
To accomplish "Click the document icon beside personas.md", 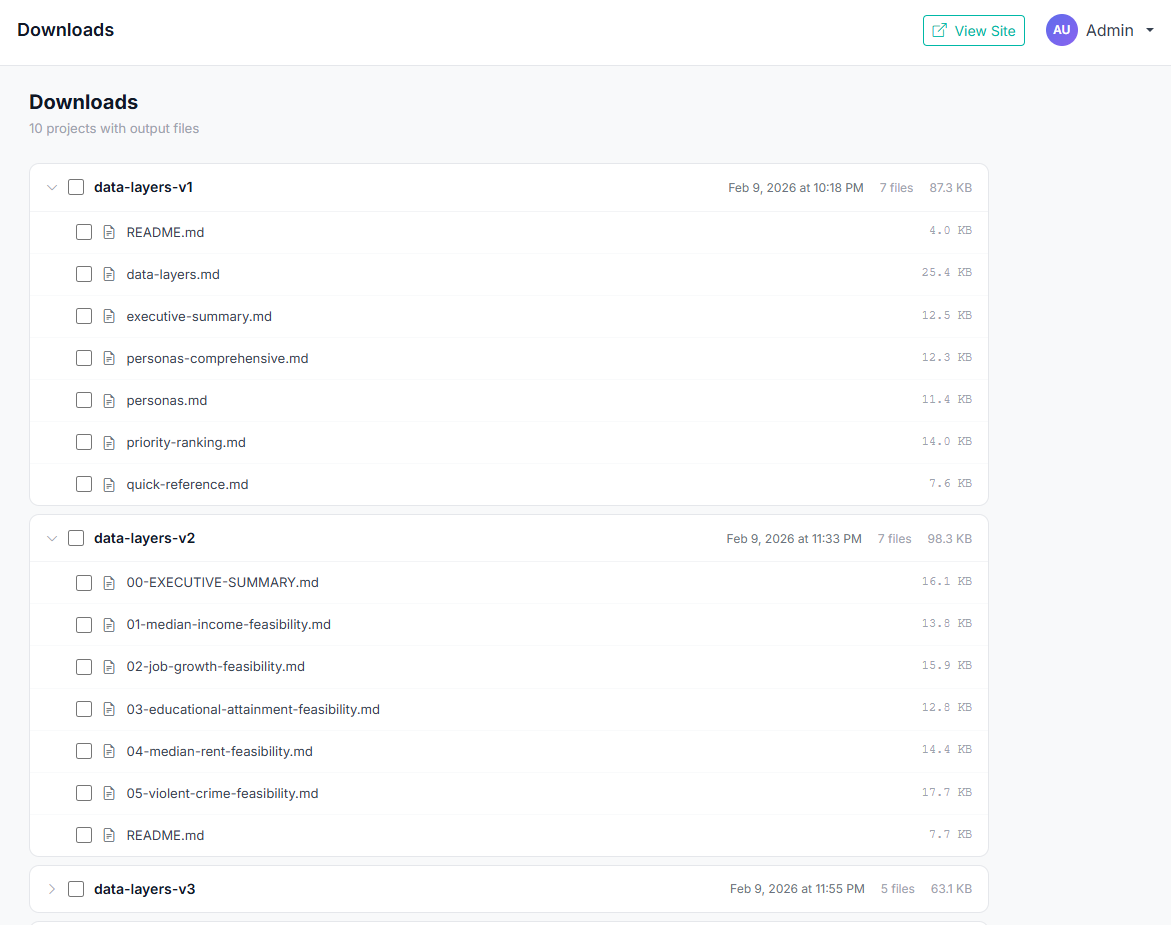I will point(109,399).
